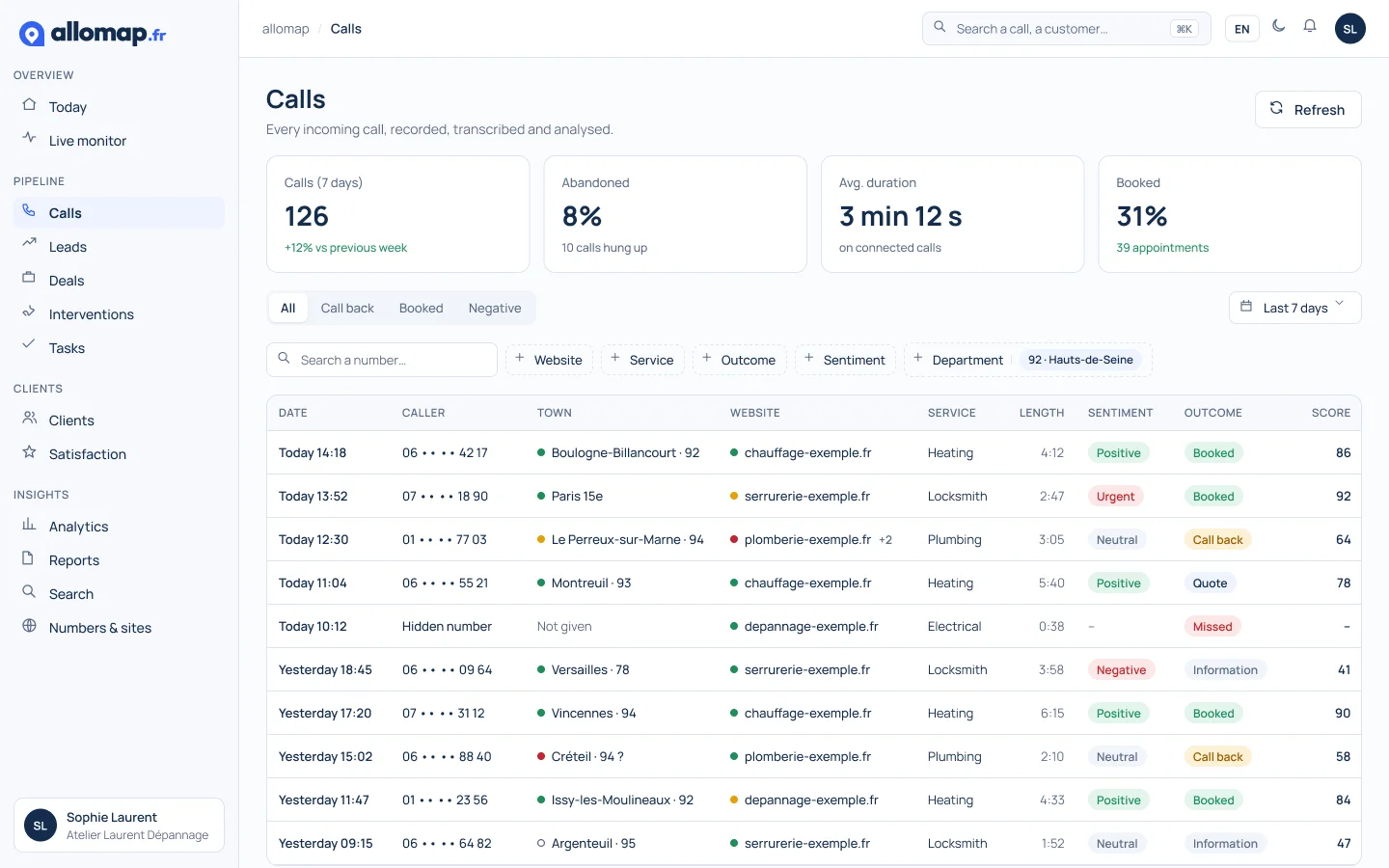Viewport: 1389px width, 868px height.
Task: Click the allomap.fr logo
Action: click(x=93, y=34)
